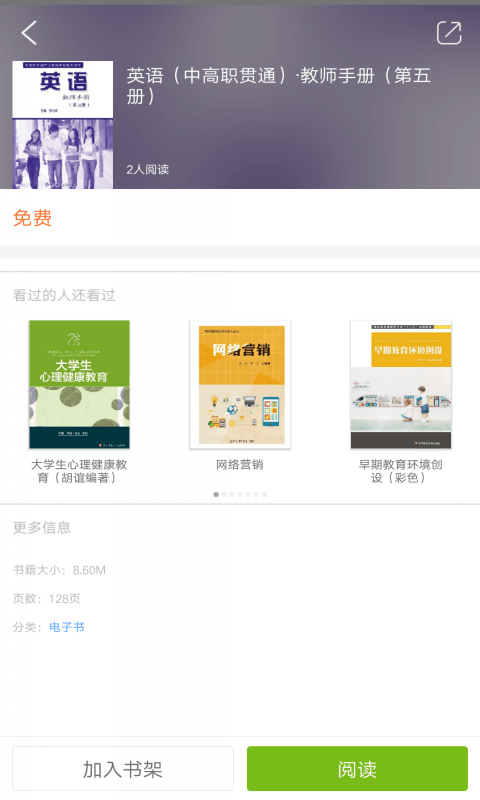
Task: Tap the 2人阅读 reader count
Action: tap(148, 169)
